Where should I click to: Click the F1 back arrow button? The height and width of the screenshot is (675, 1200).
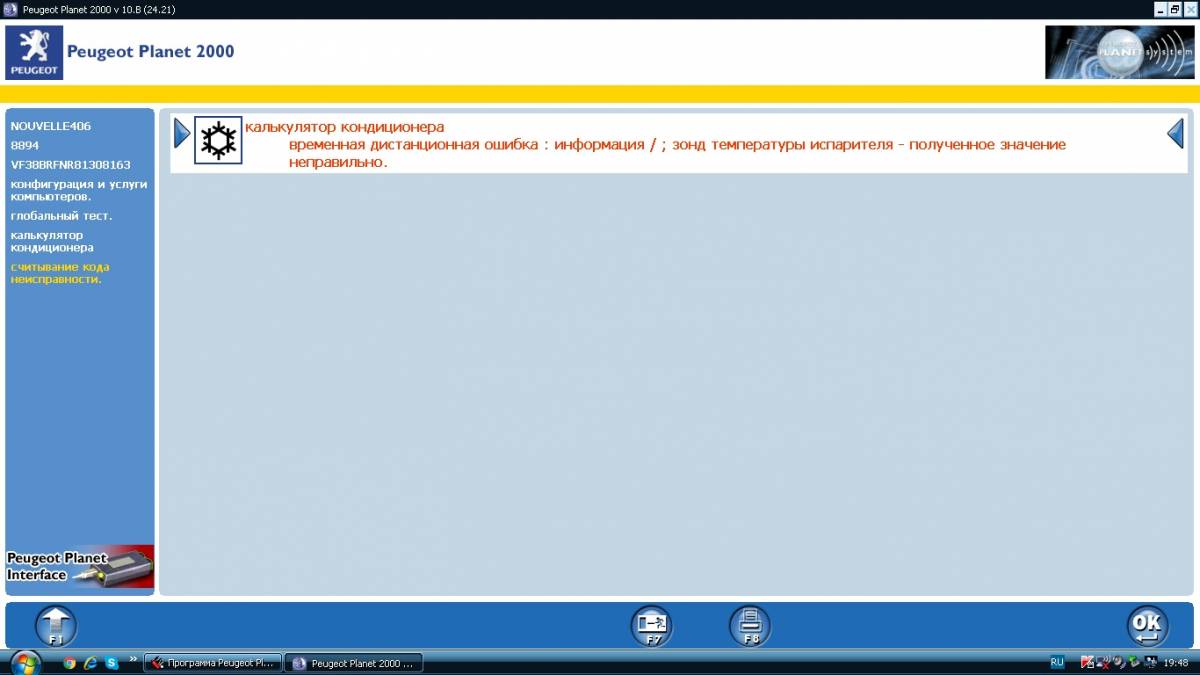[x=56, y=626]
